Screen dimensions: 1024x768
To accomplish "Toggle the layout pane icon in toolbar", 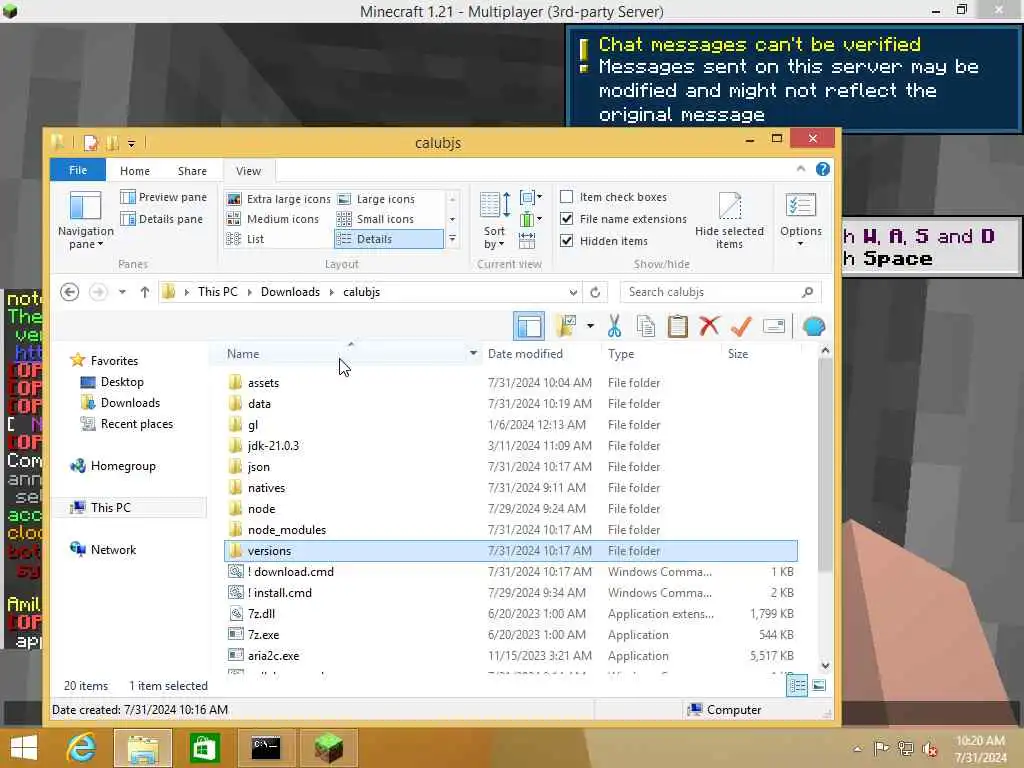I will pos(528,326).
